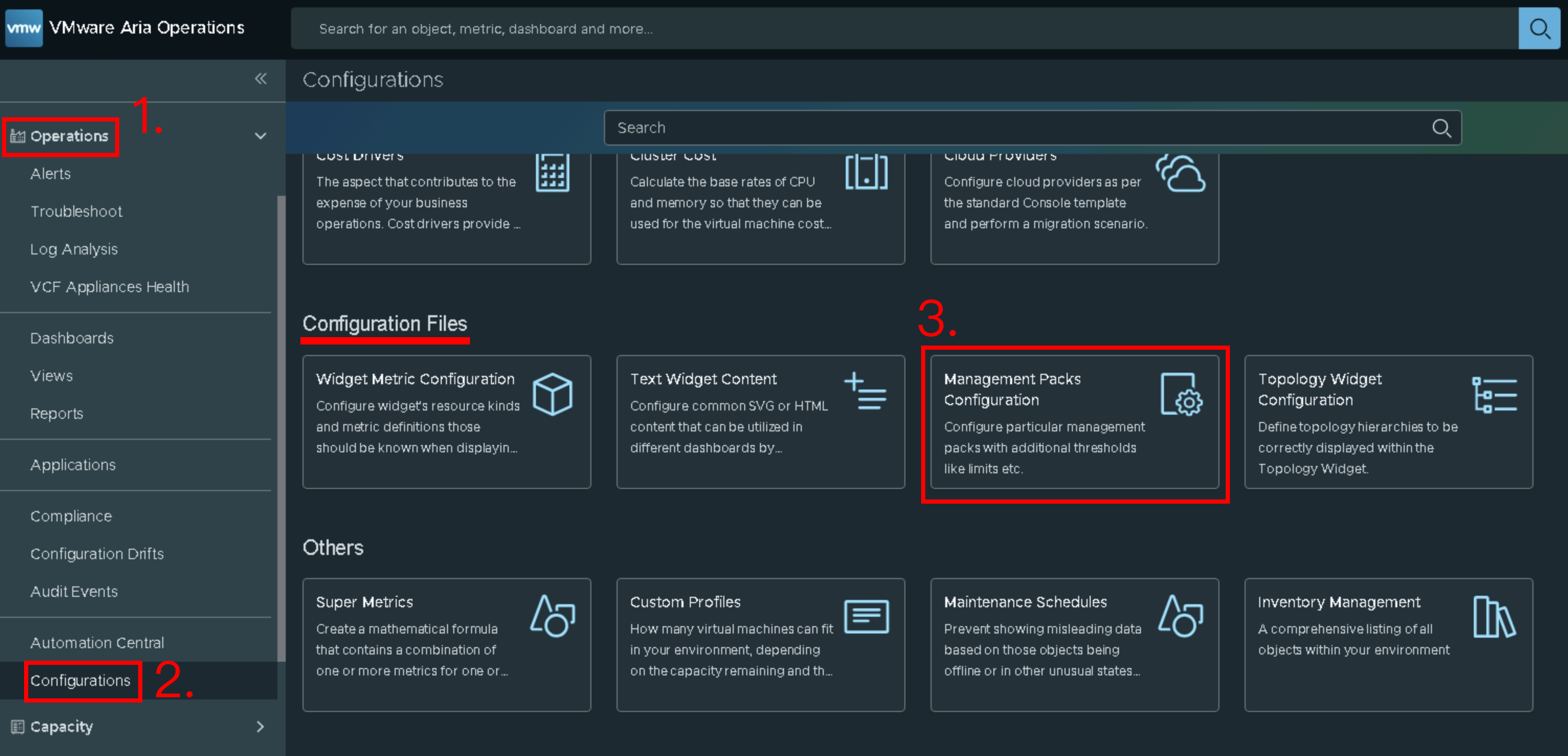Click the Configurations page heading

click(x=373, y=80)
